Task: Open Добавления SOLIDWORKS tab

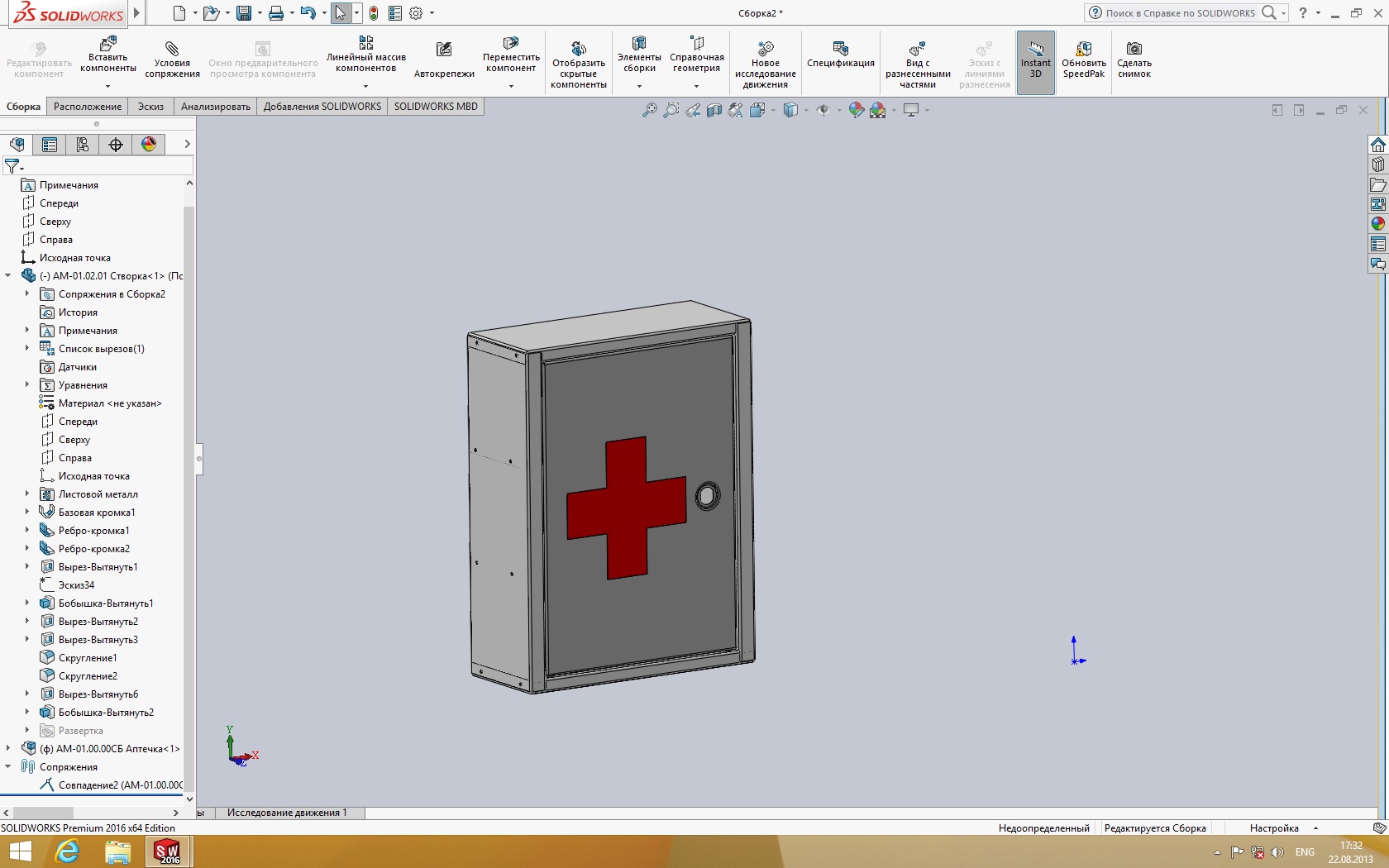Action: coord(322,107)
